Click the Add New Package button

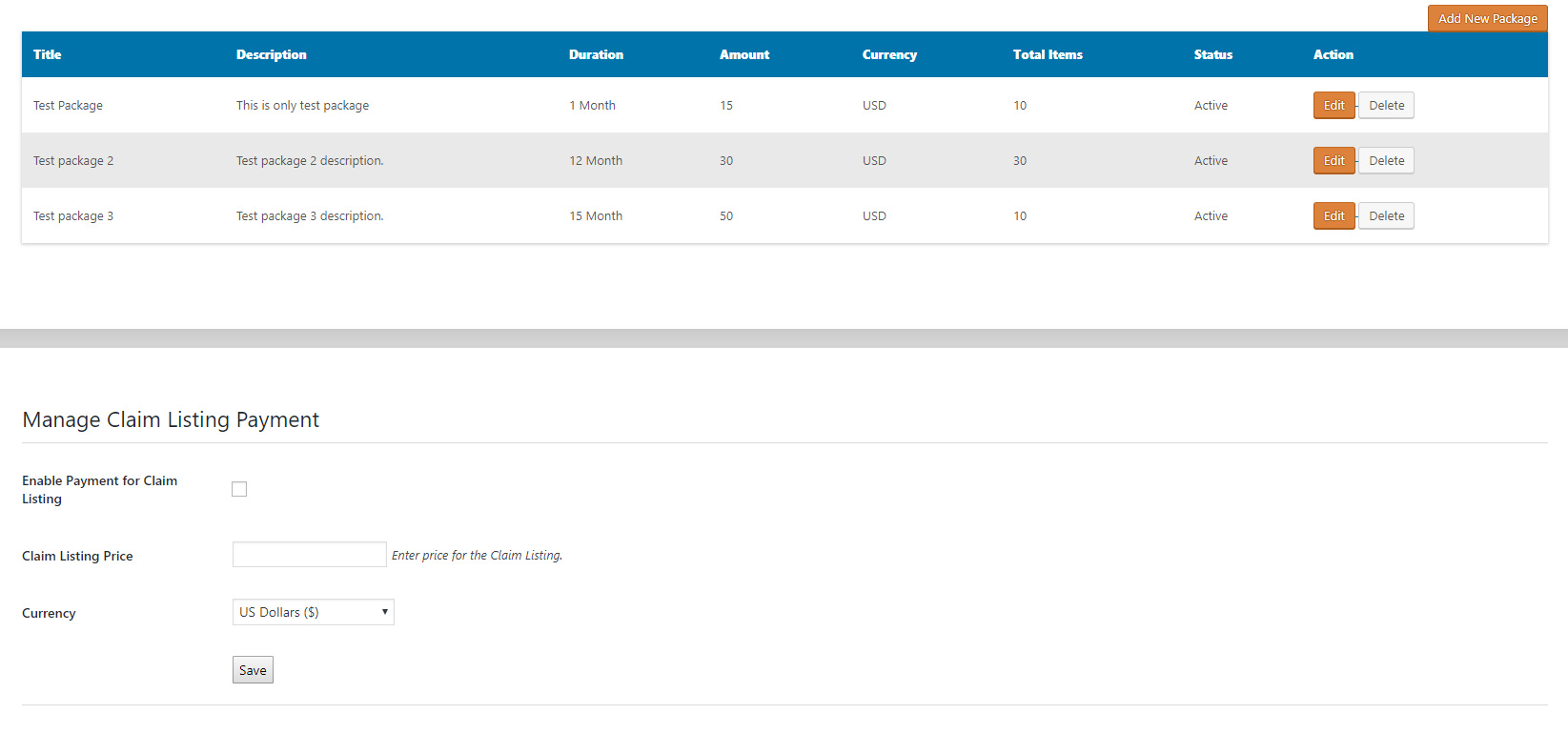[1487, 18]
